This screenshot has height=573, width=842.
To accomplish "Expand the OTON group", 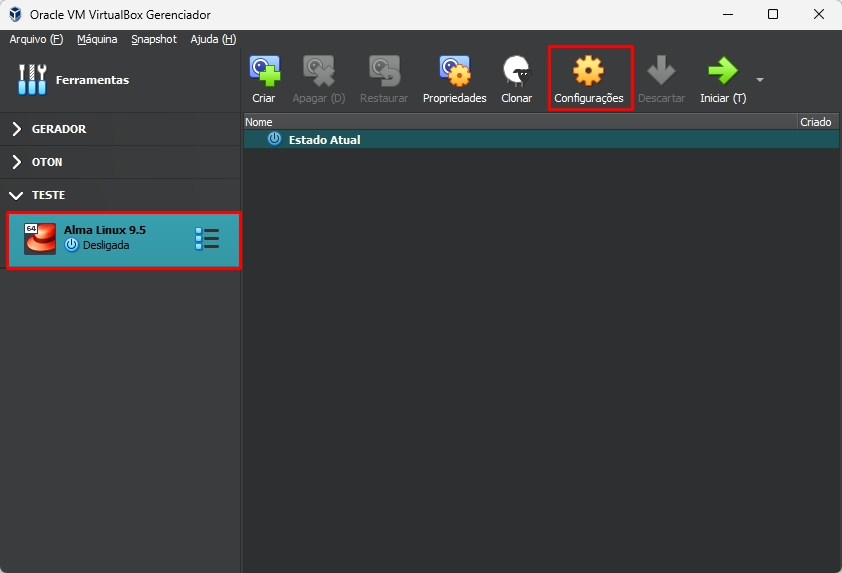I will [x=17, y=162].
